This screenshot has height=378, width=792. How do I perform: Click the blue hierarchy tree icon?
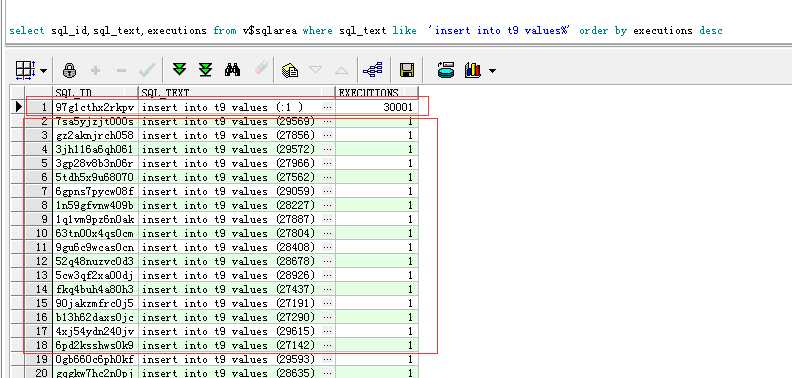(373, 70)
